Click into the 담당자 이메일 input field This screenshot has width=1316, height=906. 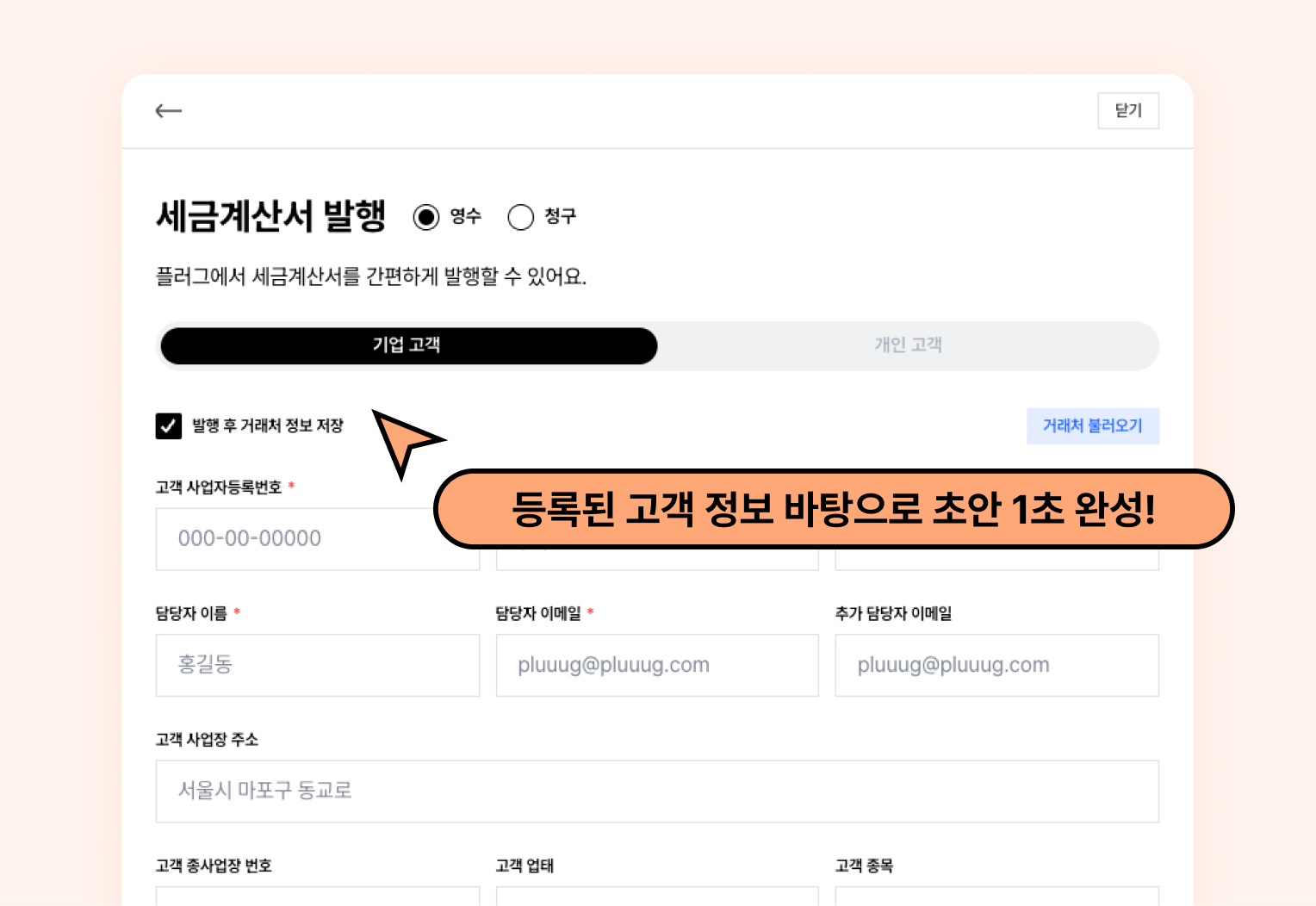click(x=656, y=665)
